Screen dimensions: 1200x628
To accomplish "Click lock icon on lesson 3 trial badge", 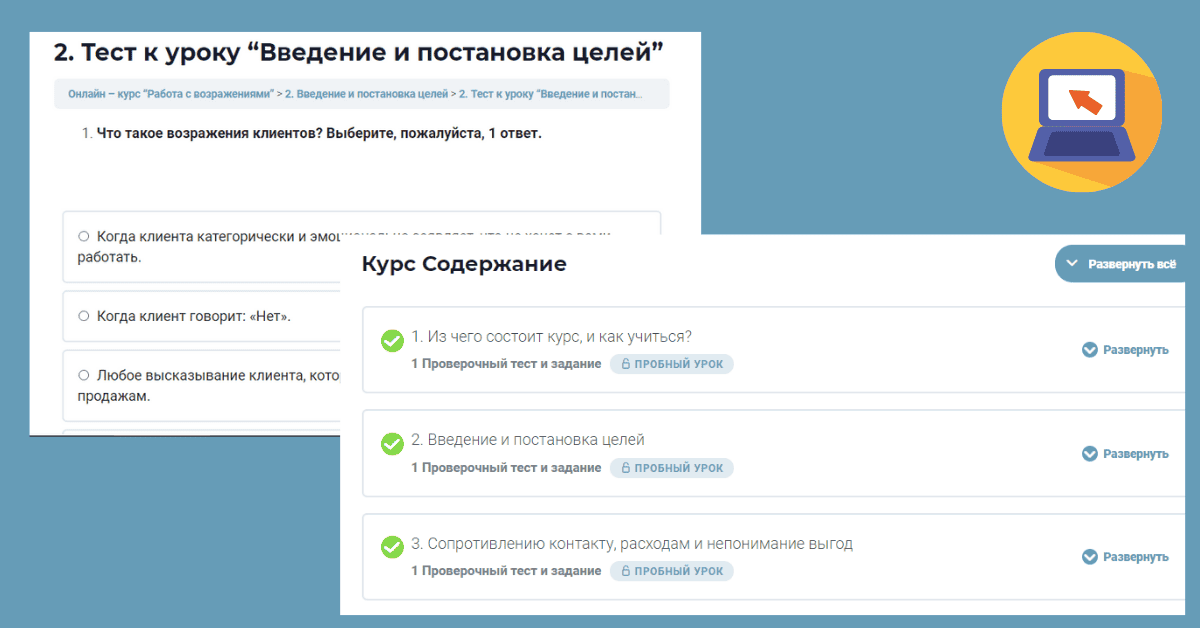I will point(626,571).
